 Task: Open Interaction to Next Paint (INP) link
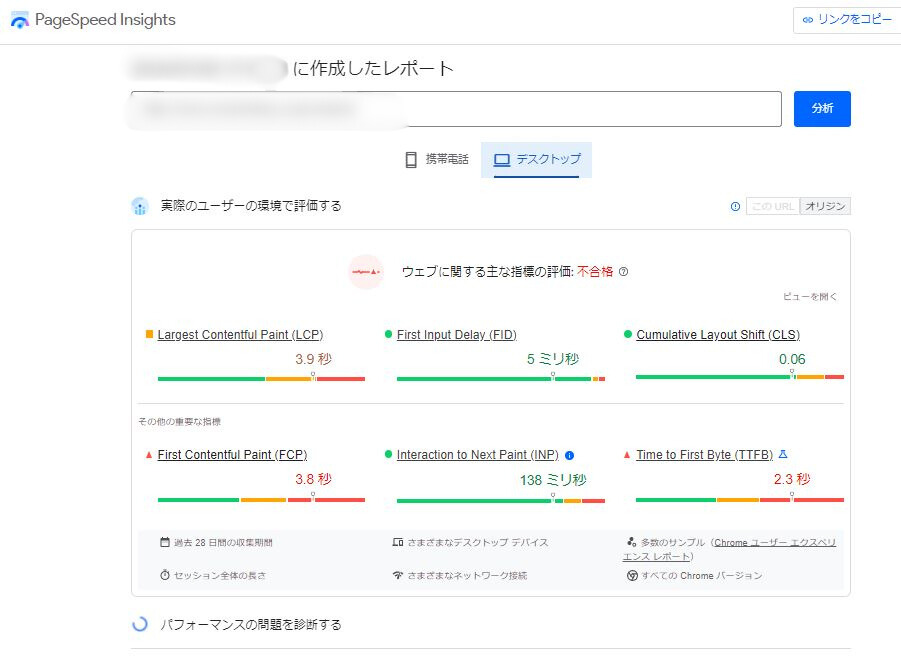pos(478,455)
